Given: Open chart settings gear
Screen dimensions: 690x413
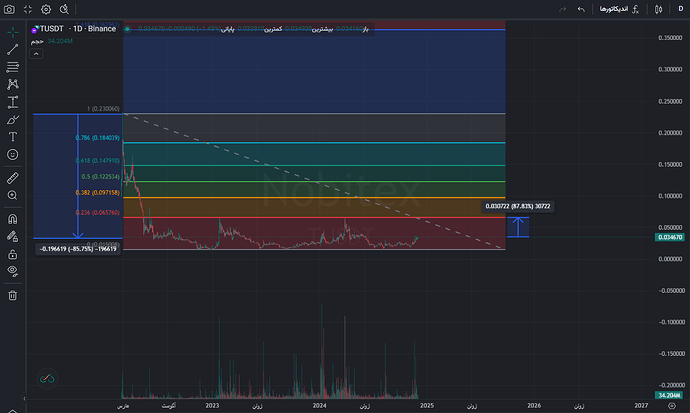Looking at the screenshot, I should point(46,9).
